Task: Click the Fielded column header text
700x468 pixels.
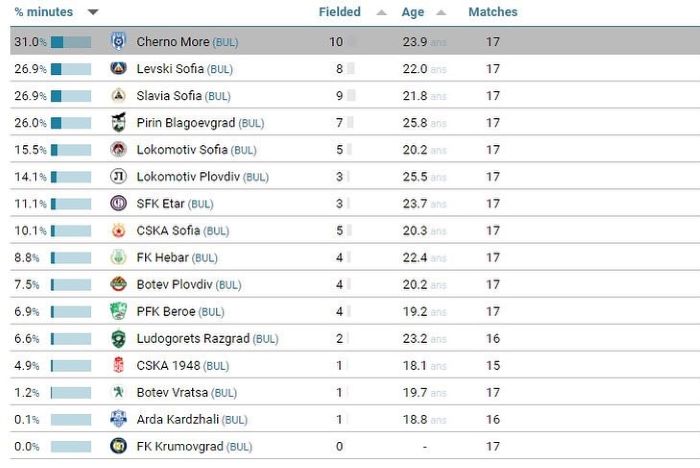Action: pos(340,12)
